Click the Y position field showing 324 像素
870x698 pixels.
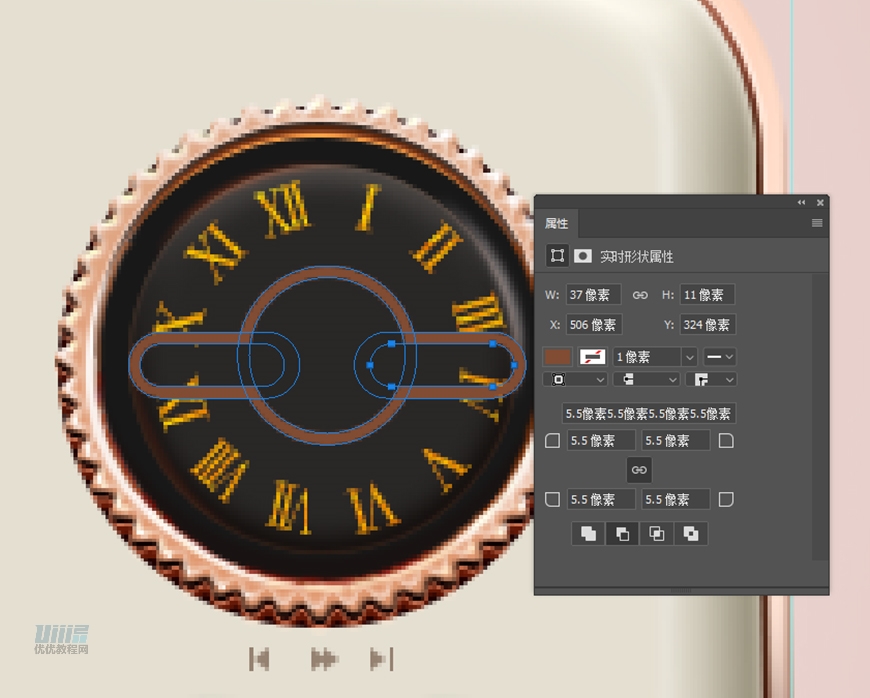click(708, 325)
